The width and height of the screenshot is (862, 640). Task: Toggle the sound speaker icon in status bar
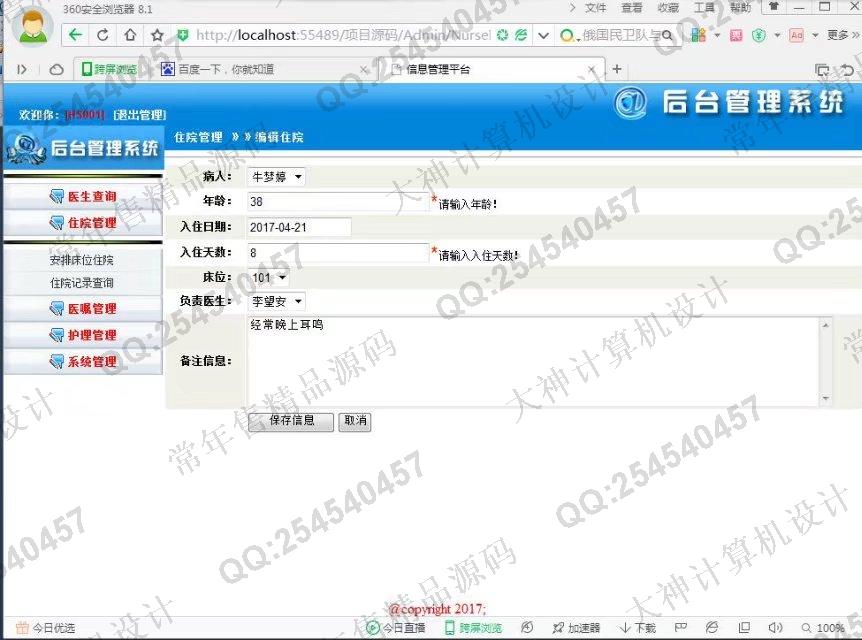(774, 628)
